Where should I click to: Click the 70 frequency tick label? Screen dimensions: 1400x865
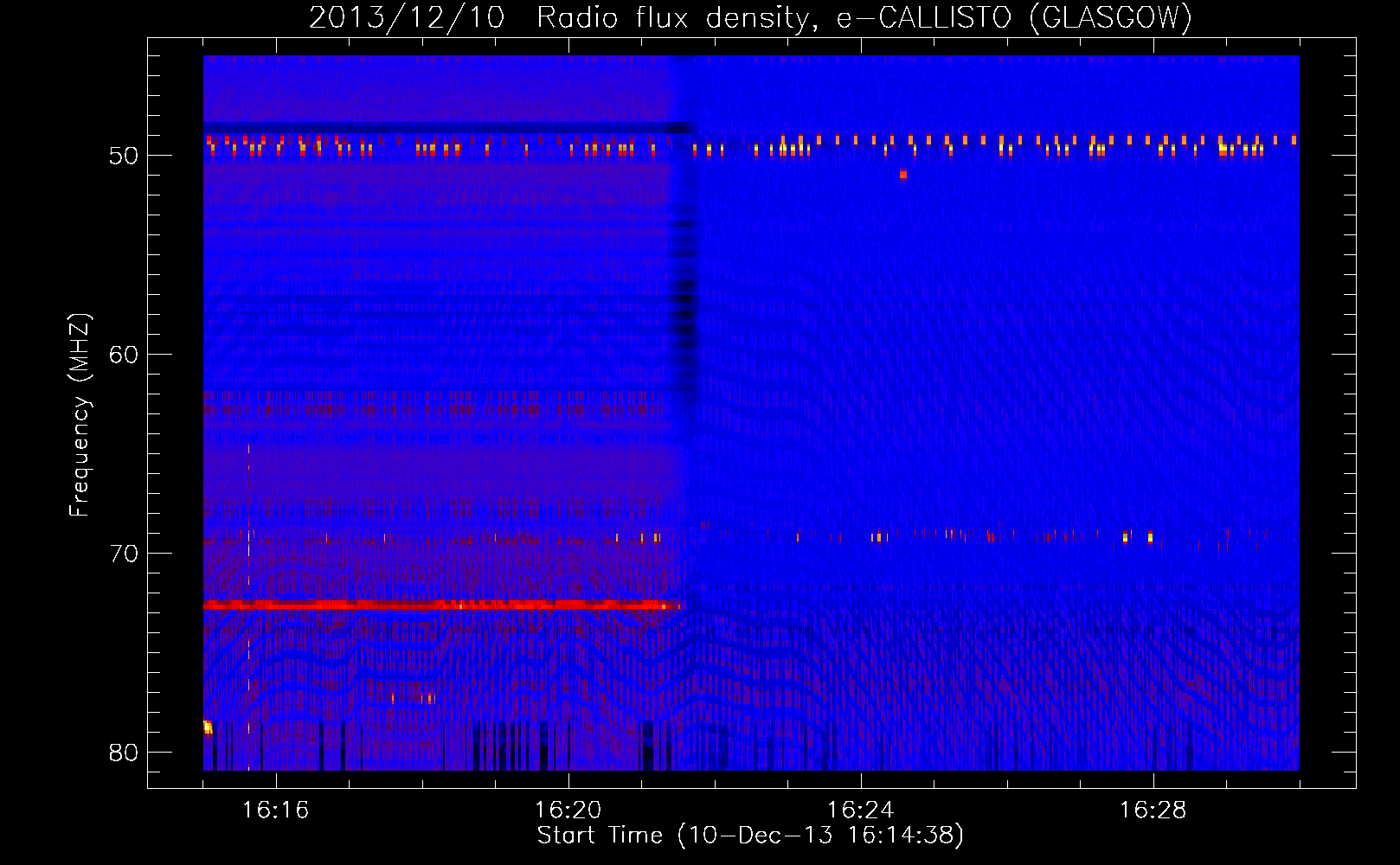pyautogui.click(x=124, y=554)
